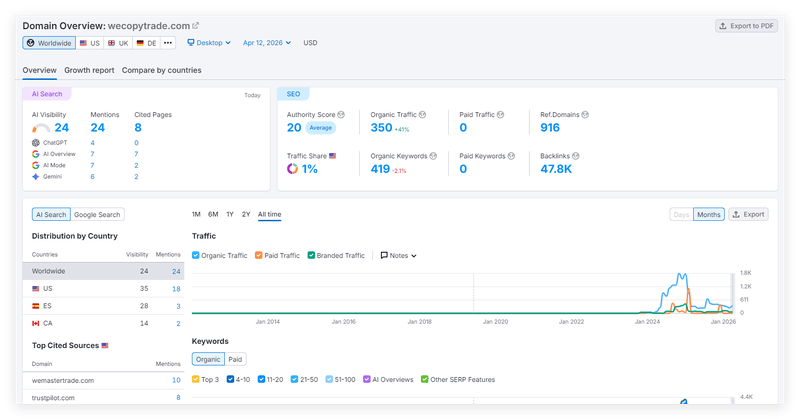Switch region to US flag button
The image size is (800, 419).
point(90,43)
